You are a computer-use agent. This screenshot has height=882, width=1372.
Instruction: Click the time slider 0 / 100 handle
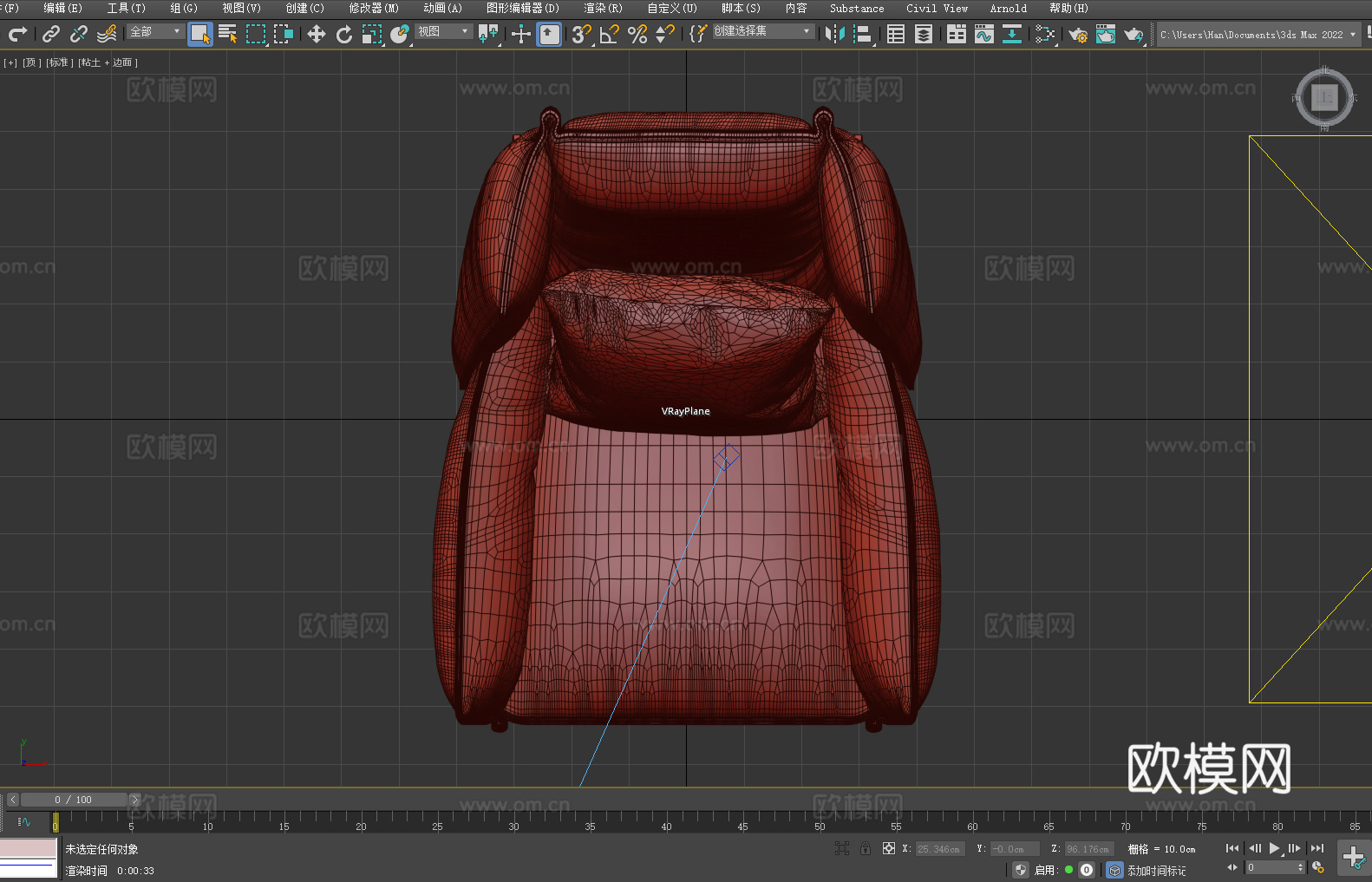point(74,800)
